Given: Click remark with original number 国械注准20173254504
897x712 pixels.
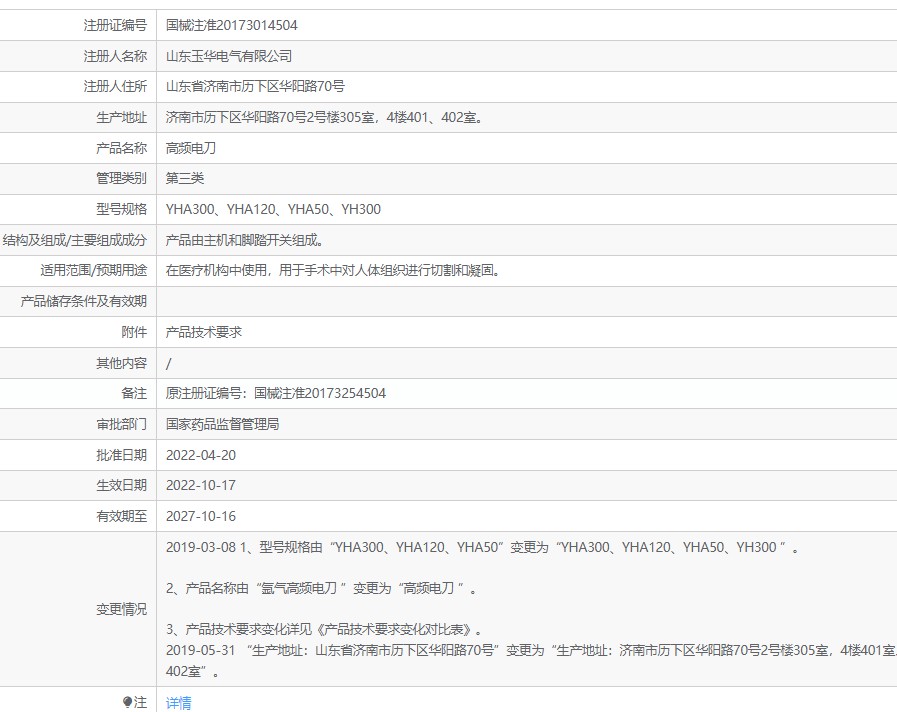Looking at the screenshot, I should (x=276, y=393).
